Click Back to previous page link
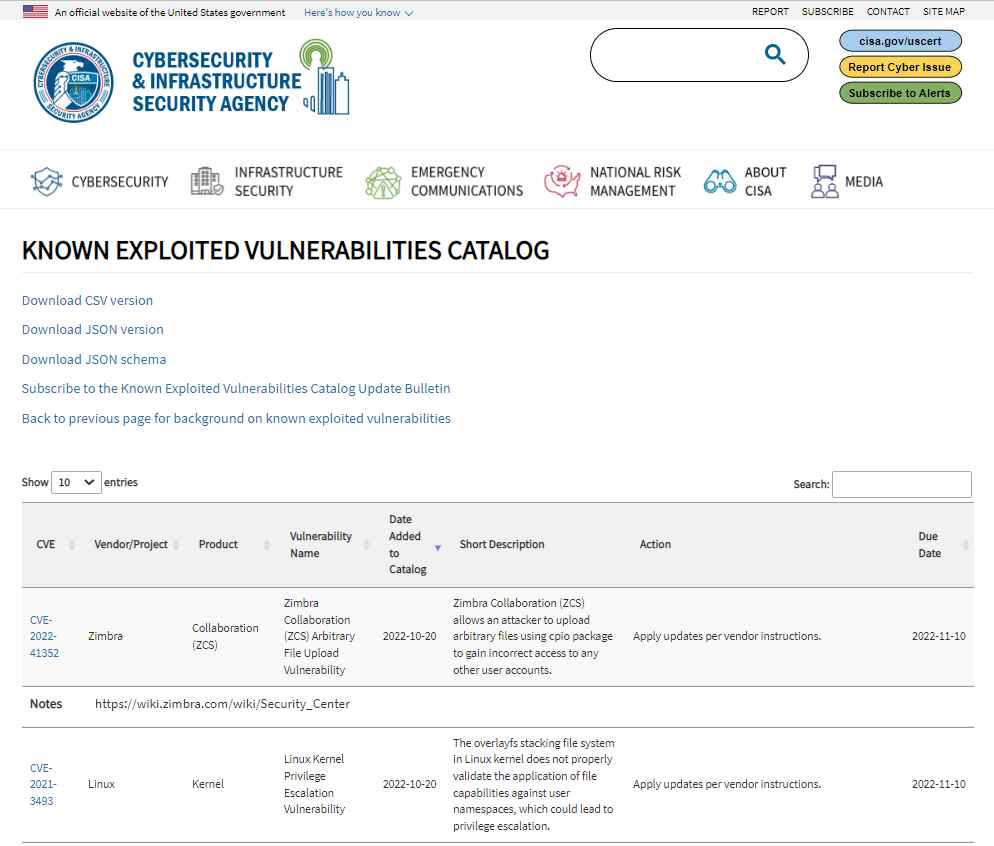The width and height of the screenshot is (994, 846). pyautogui.click(x=236, y=418)
